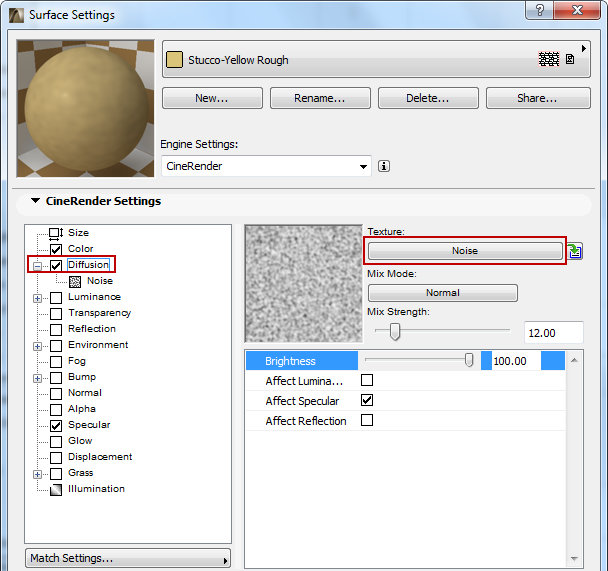Collapse the CineRender Settings panel triangle

[x=35, y=201]
